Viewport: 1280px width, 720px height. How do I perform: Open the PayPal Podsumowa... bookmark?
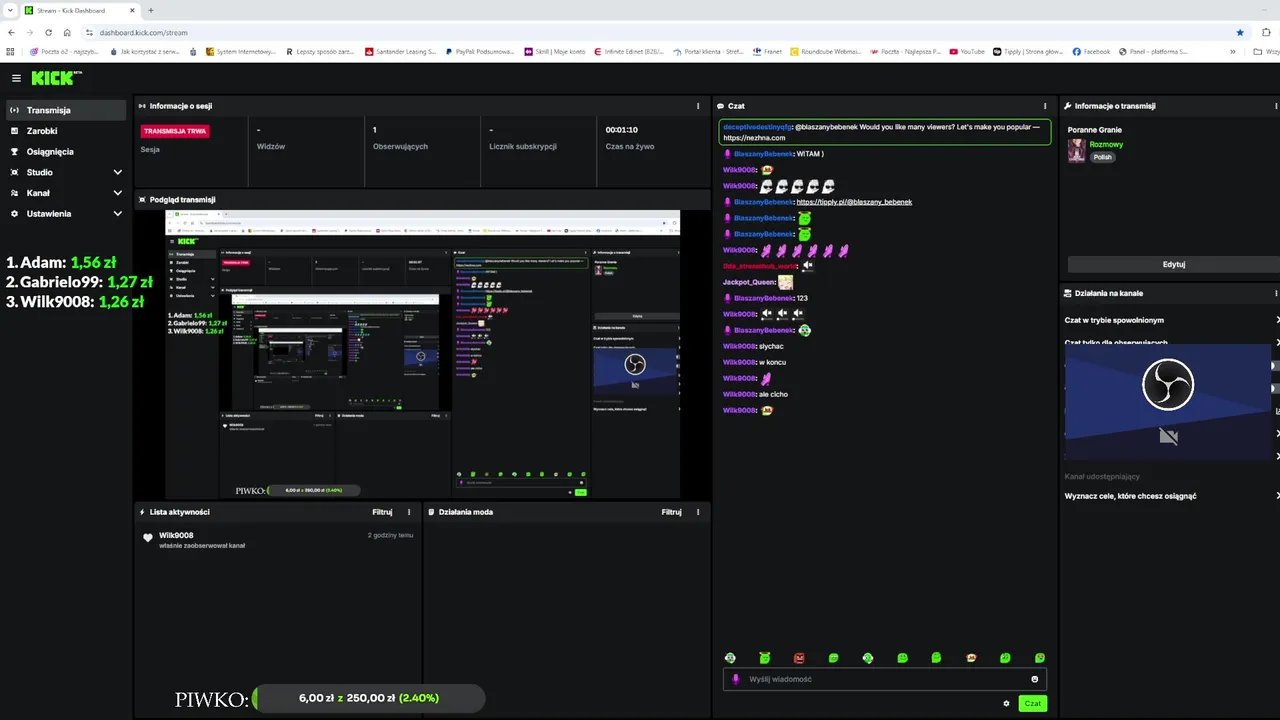(480, 51)
